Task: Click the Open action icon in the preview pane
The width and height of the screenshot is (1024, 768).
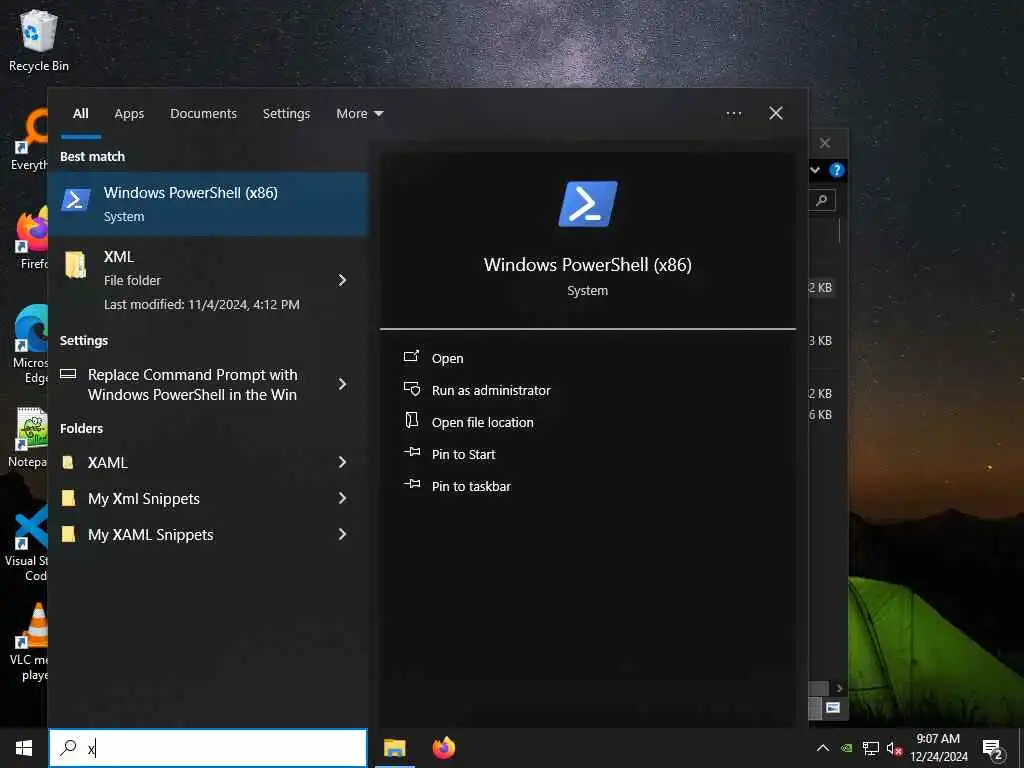Action: 411,357
